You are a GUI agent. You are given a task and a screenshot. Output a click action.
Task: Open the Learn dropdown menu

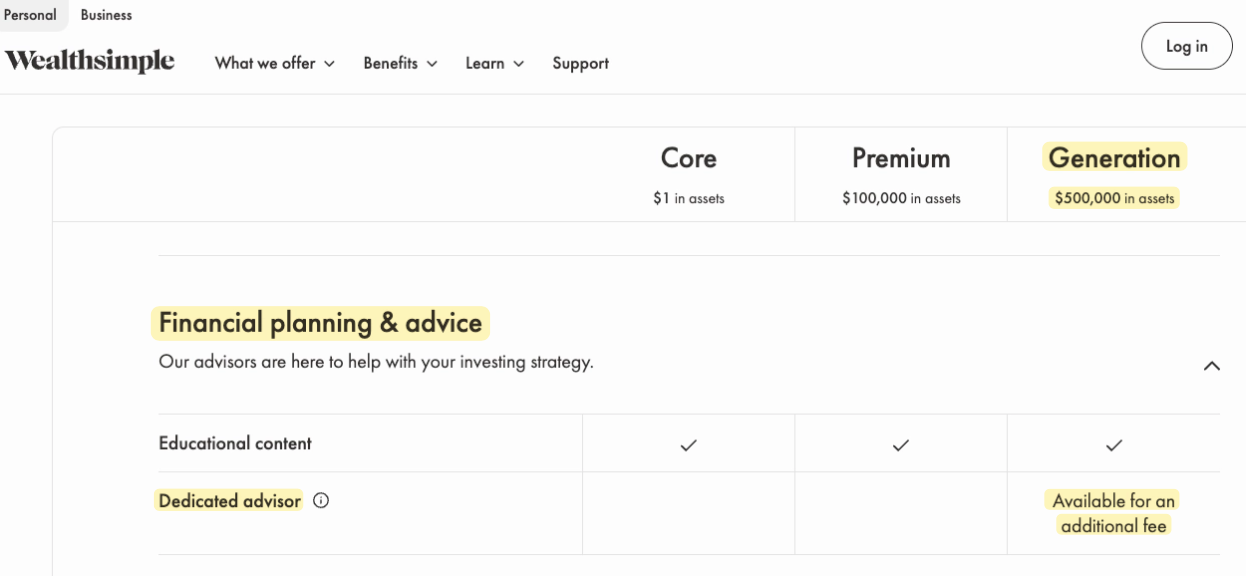(x=494, y=63)
